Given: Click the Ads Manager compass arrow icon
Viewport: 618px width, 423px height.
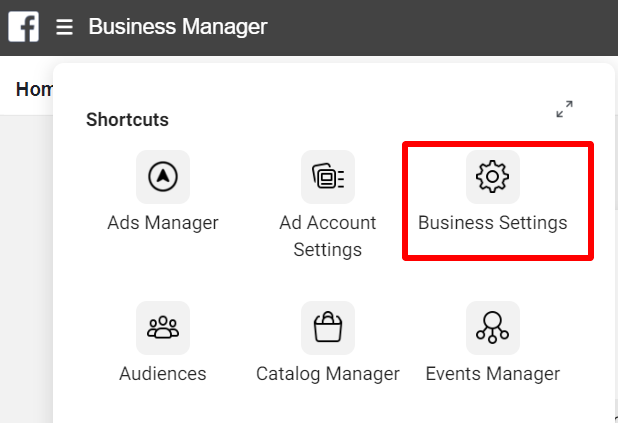Looking at the screenshot, I should coord(163,177).
